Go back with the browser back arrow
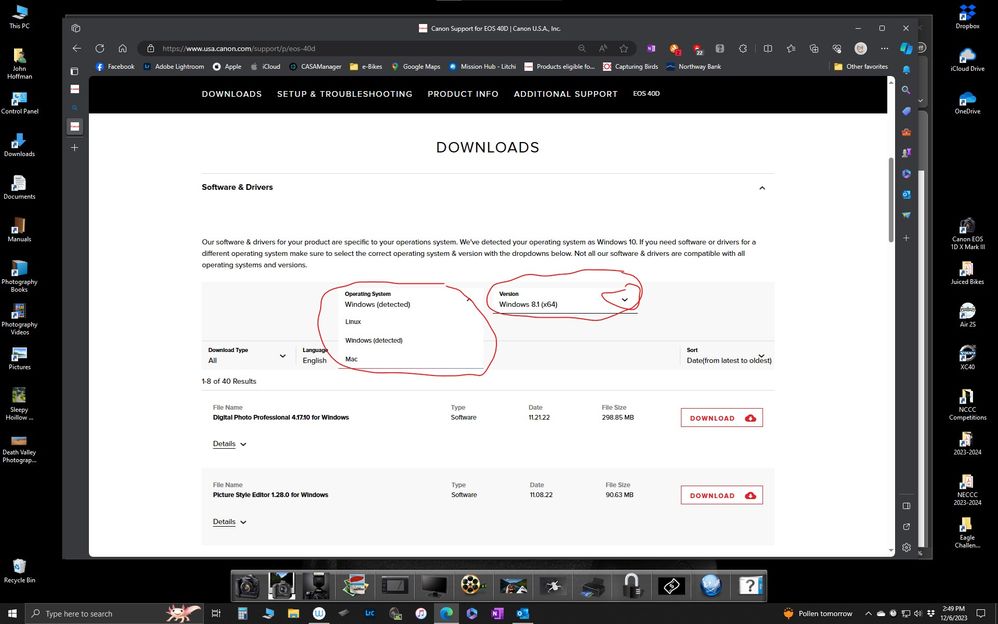The image size is (998, 624). pos(77,48)
